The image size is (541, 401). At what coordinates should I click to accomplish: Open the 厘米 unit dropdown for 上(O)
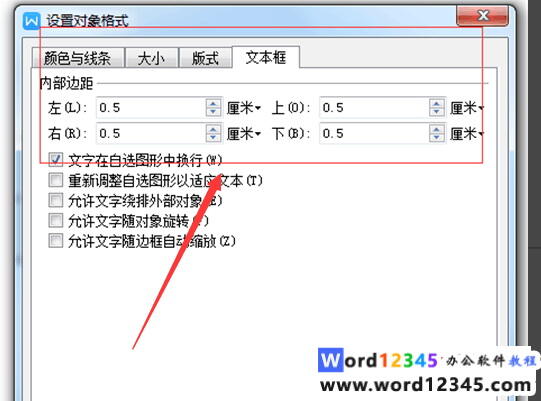pos(467,108)
